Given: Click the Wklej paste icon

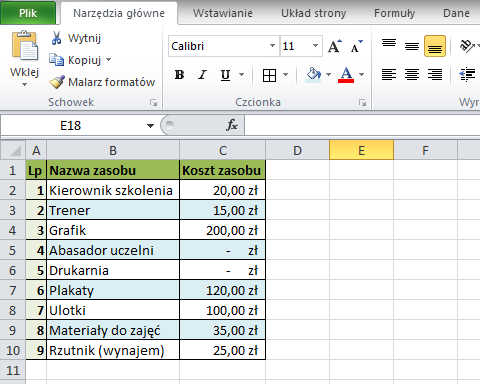Looking at the screenshot, I should pos(25,46).
